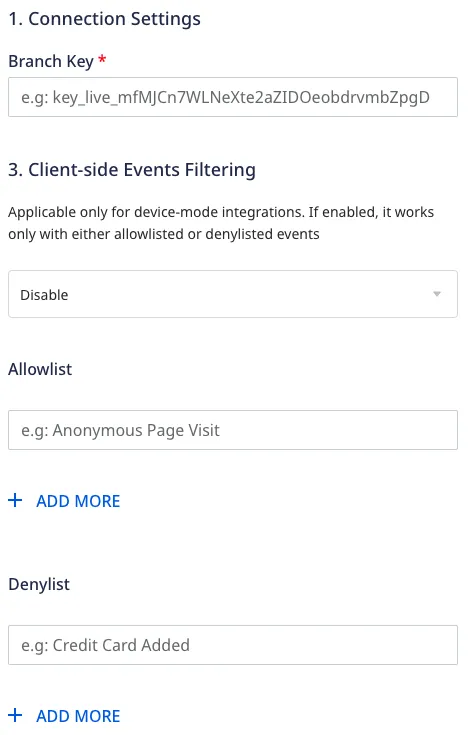Viewport: 471px width, 735px height.
Task: Focus the Denylist event name input
Action: pyautogui.click(x=233, y=645)
